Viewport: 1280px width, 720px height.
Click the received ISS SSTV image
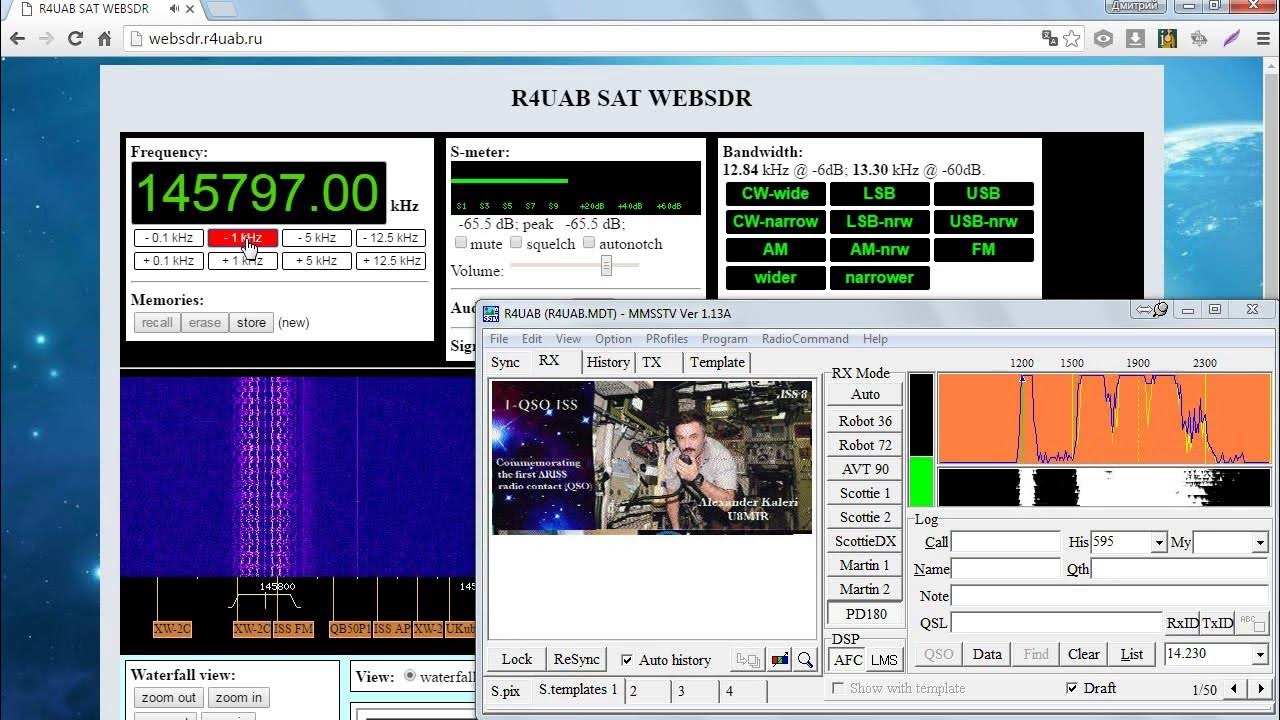[x=651, y=456]
